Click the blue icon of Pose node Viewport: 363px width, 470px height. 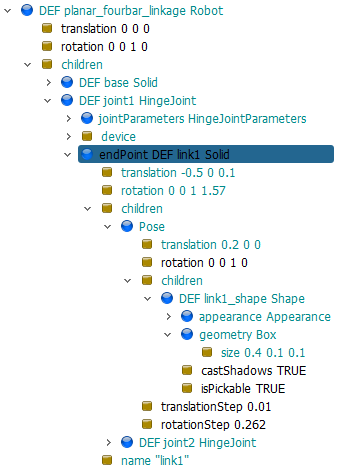coord(127,226)
